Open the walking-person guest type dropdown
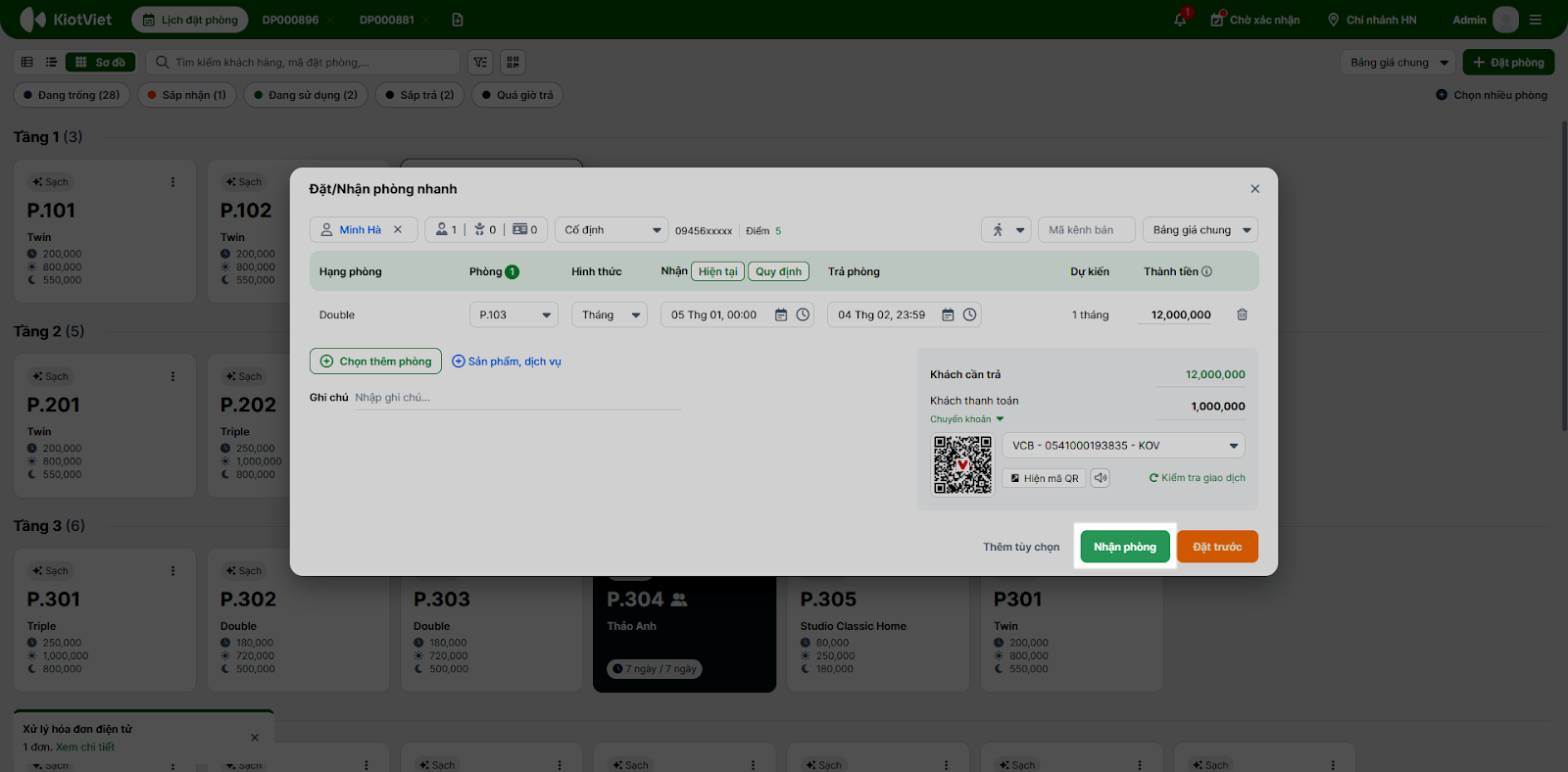This screenshot has height=772, width=1568. pos(1006,230)
